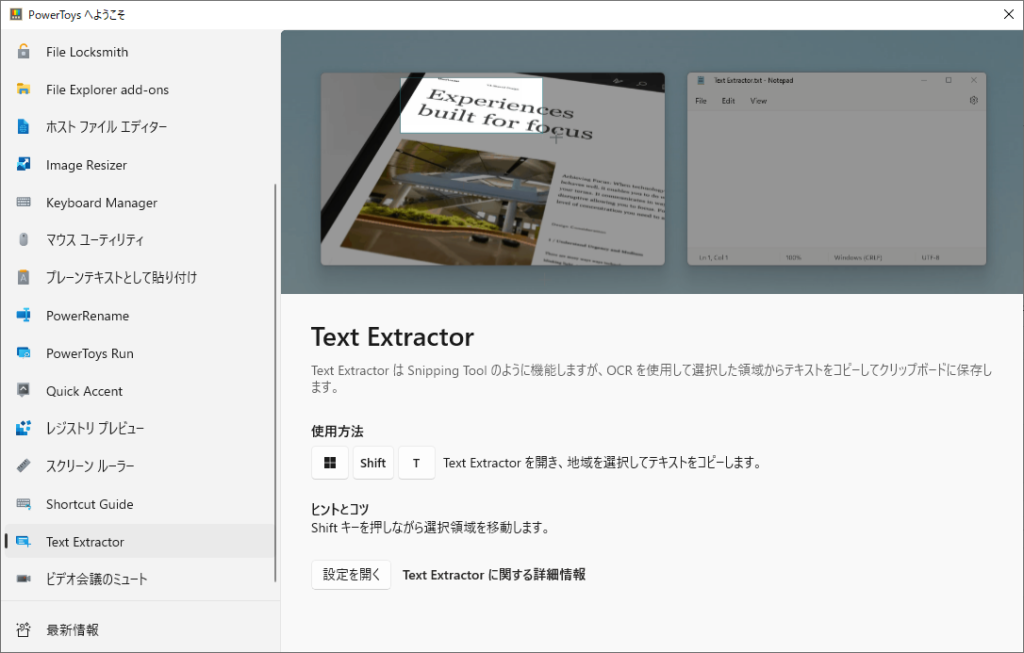Select マウス ユーティリティ label
Image resolution: width=1024 pixels, height=653 pixels.
pos(95,240)
